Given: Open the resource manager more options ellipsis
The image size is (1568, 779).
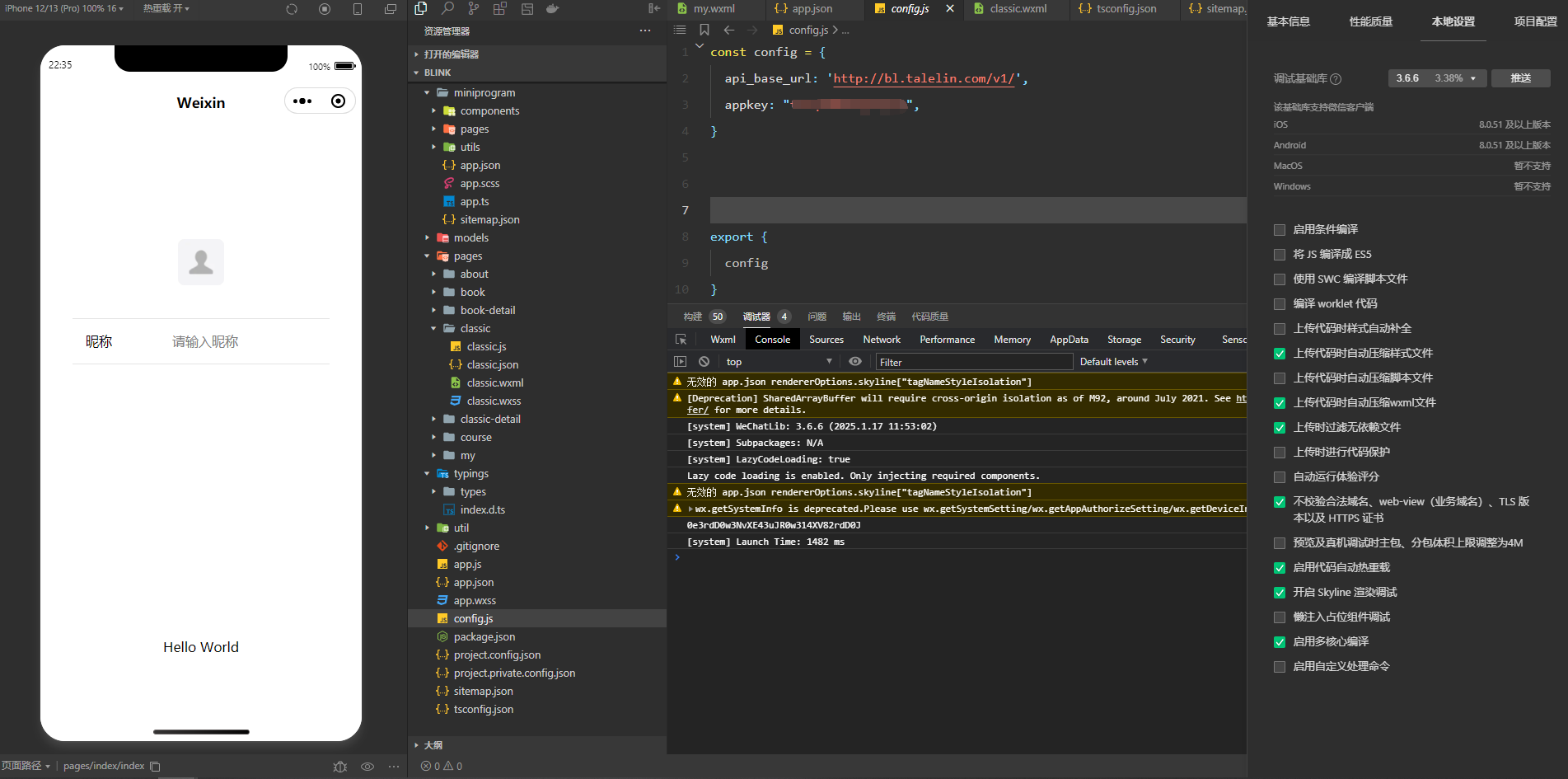Looking at the screenshot, I should [x=644, y=31].
